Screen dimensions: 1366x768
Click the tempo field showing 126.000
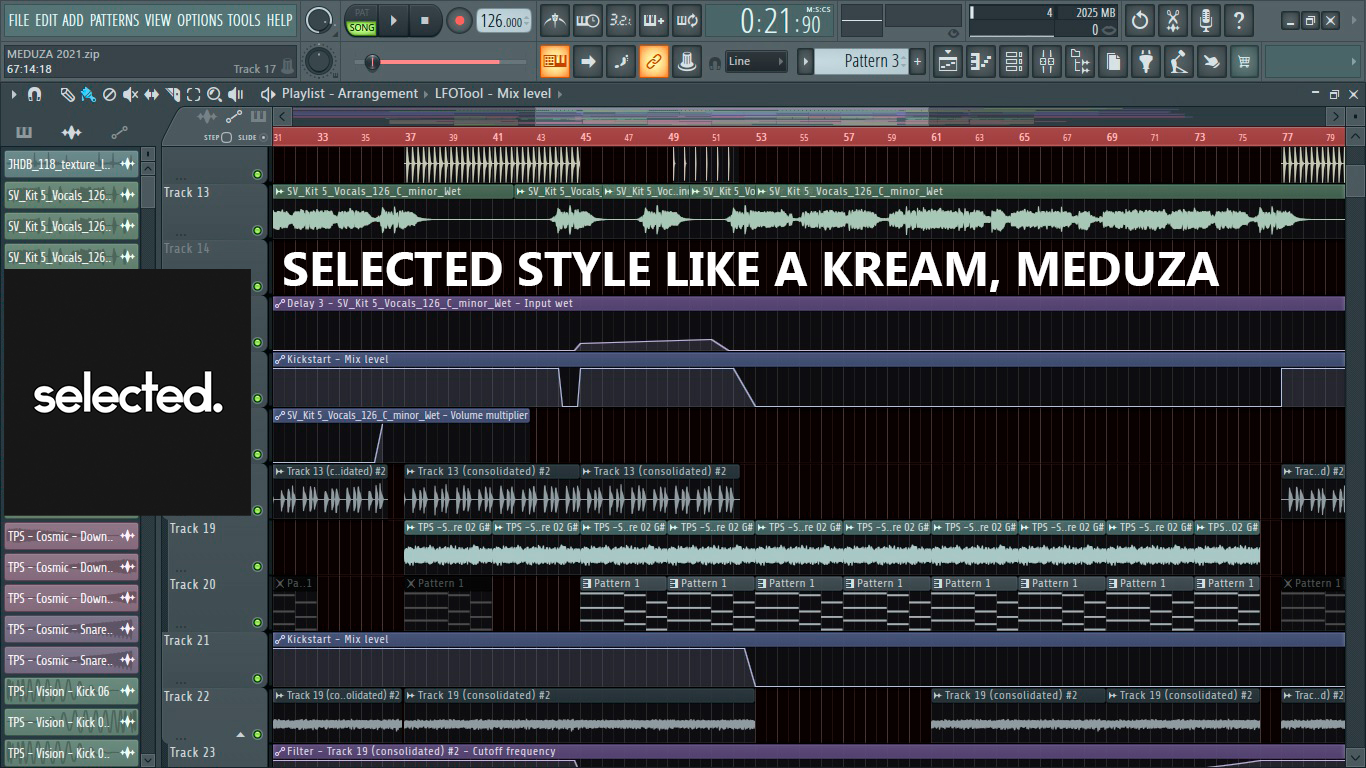(503, 21)
